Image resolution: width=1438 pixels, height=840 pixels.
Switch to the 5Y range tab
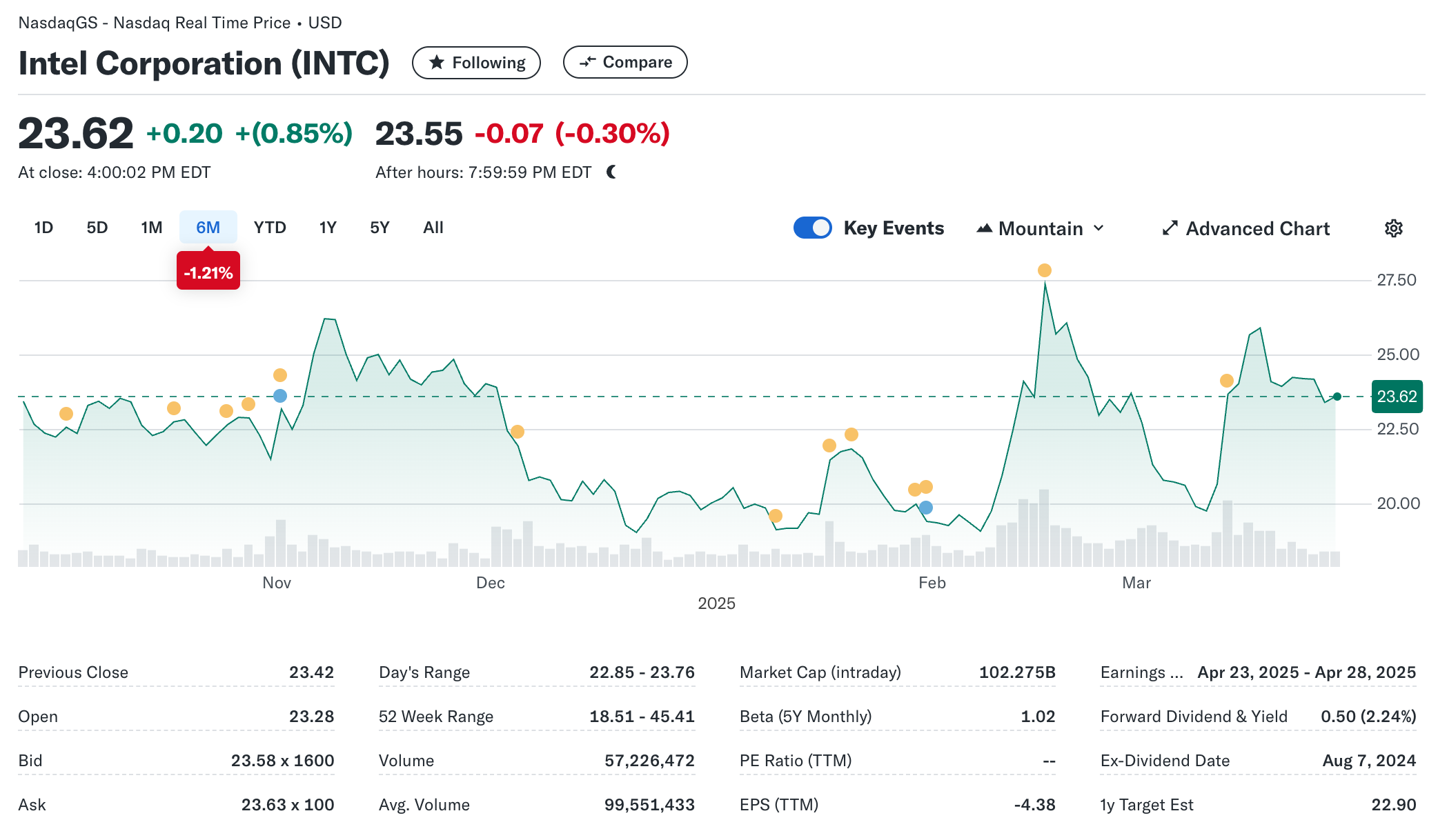pyautogui.click(x=380, y=228)
